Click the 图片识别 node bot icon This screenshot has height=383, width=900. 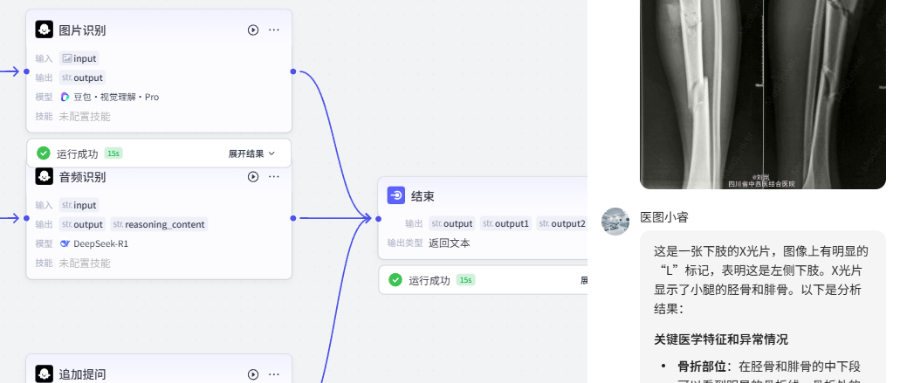click(x=44, y=30)
